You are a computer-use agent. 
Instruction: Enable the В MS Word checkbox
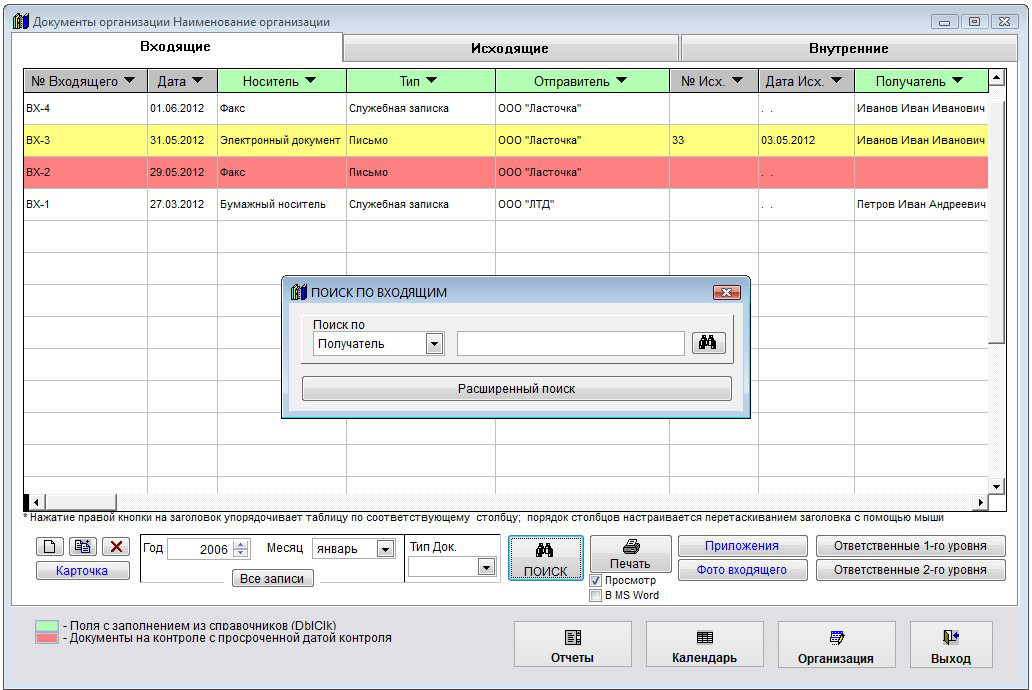coord(596,596)
